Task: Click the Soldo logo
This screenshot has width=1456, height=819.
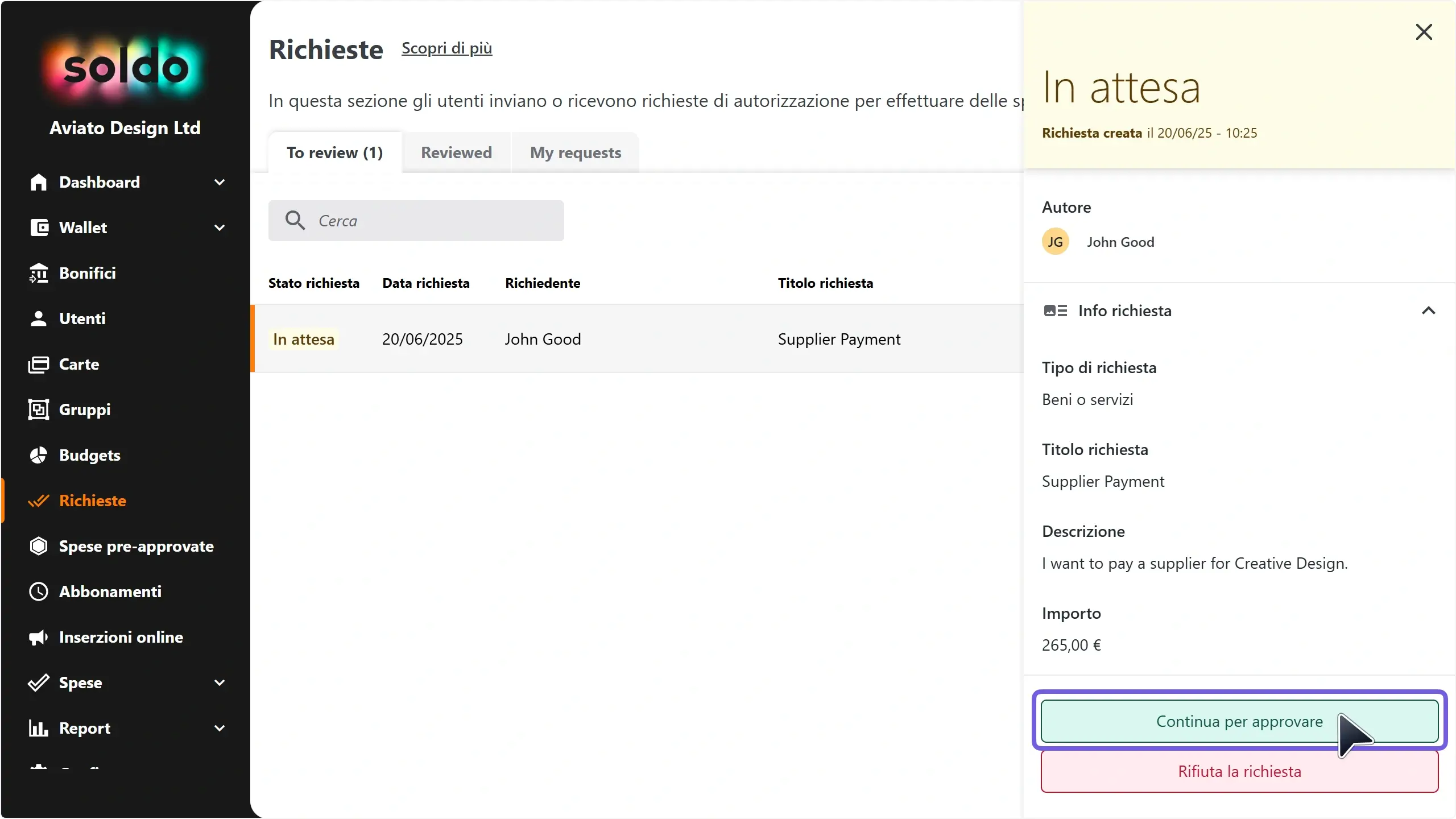Action: pyautogui.click(x=125, y=68)
